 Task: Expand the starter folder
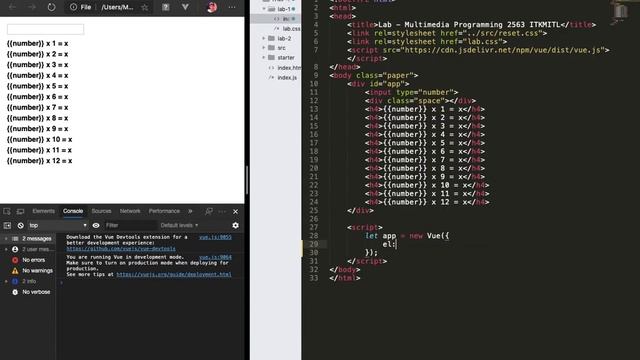click(x=264, y=58)
